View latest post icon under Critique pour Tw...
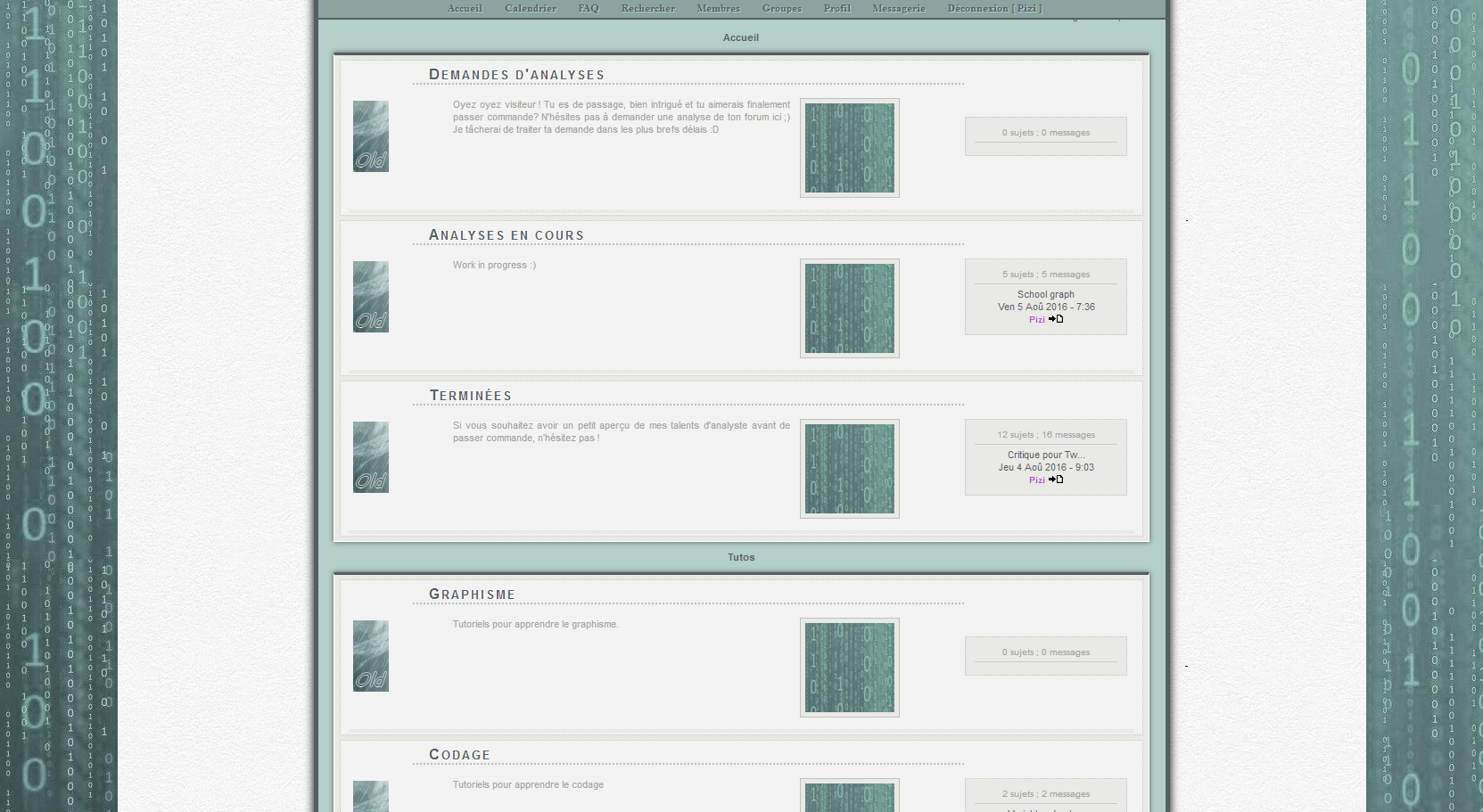 tap(1056, 480)
